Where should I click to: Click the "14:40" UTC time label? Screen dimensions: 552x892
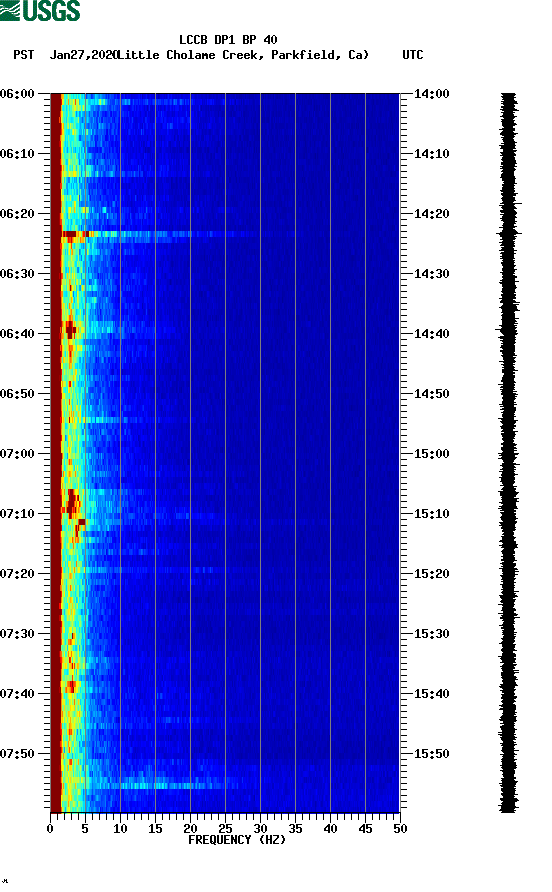click(431, 333)
